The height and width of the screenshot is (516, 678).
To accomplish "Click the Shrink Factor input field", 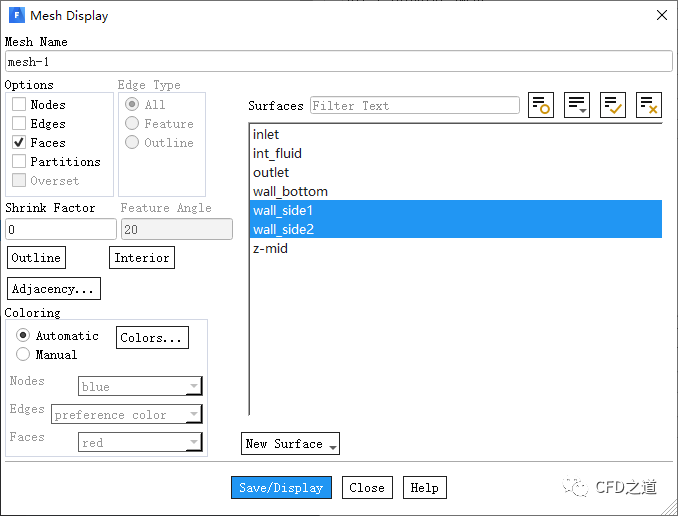I will 60,230.
